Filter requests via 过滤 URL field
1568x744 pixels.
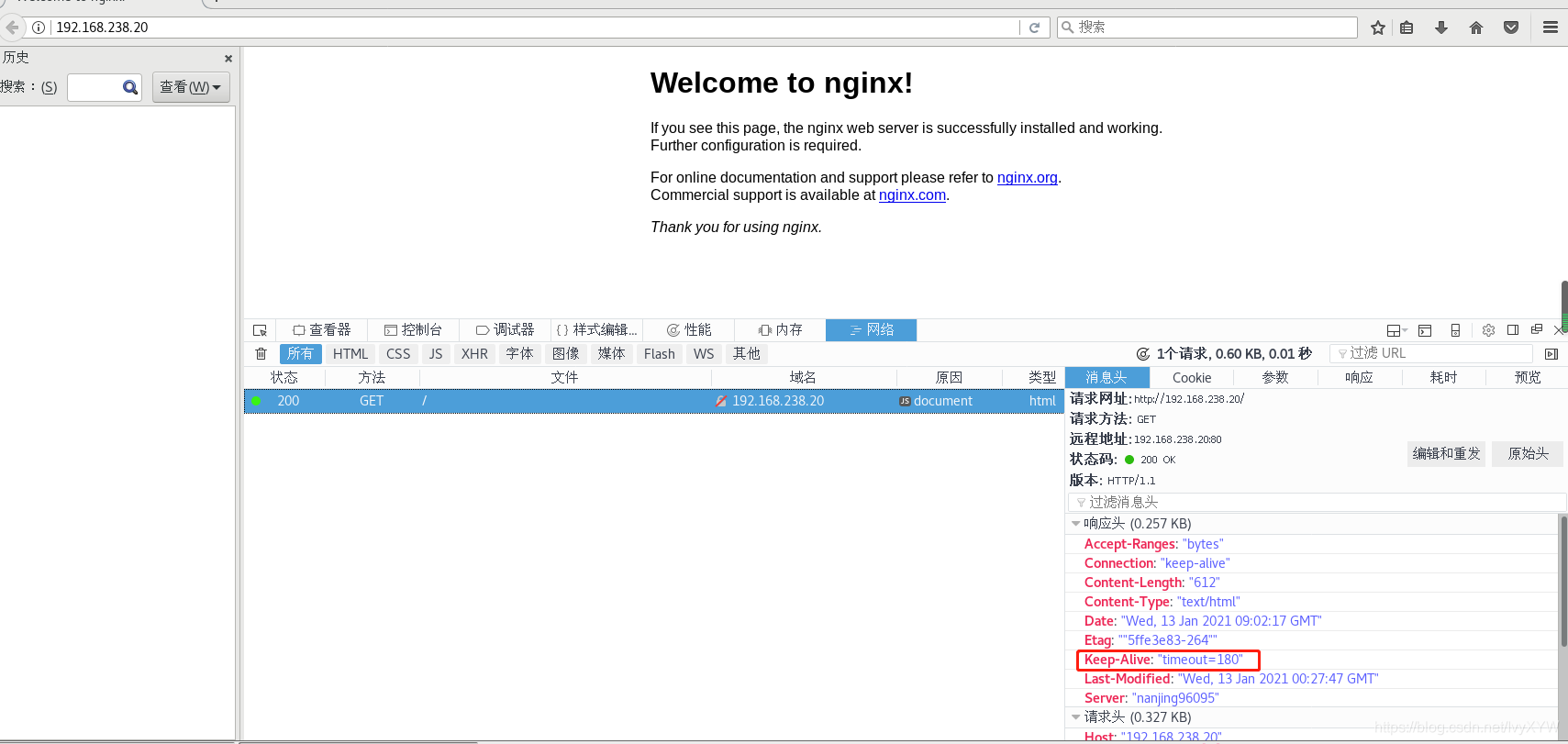(x=1431, y=353)
